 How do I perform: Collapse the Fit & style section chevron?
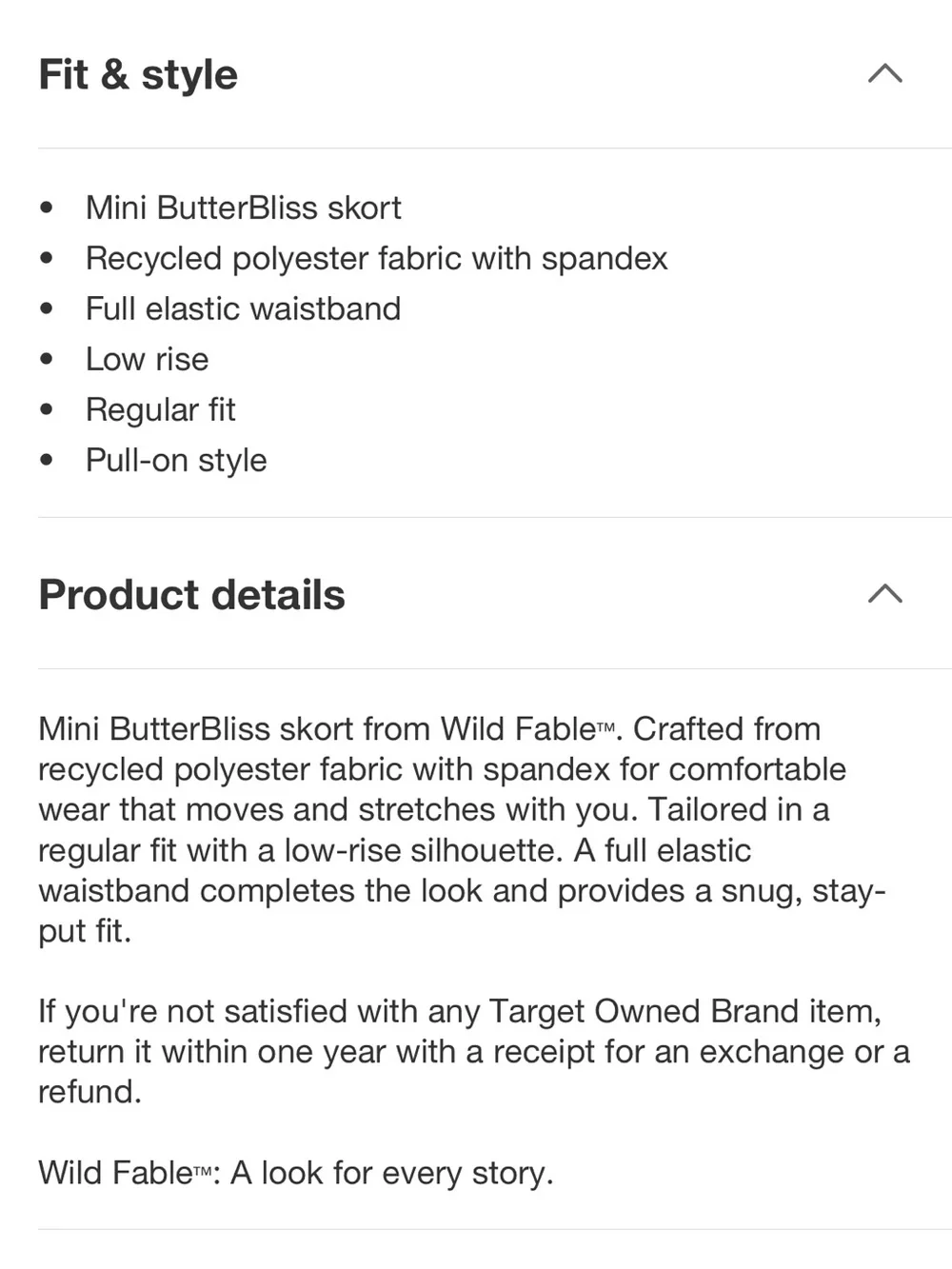[885, 73]
